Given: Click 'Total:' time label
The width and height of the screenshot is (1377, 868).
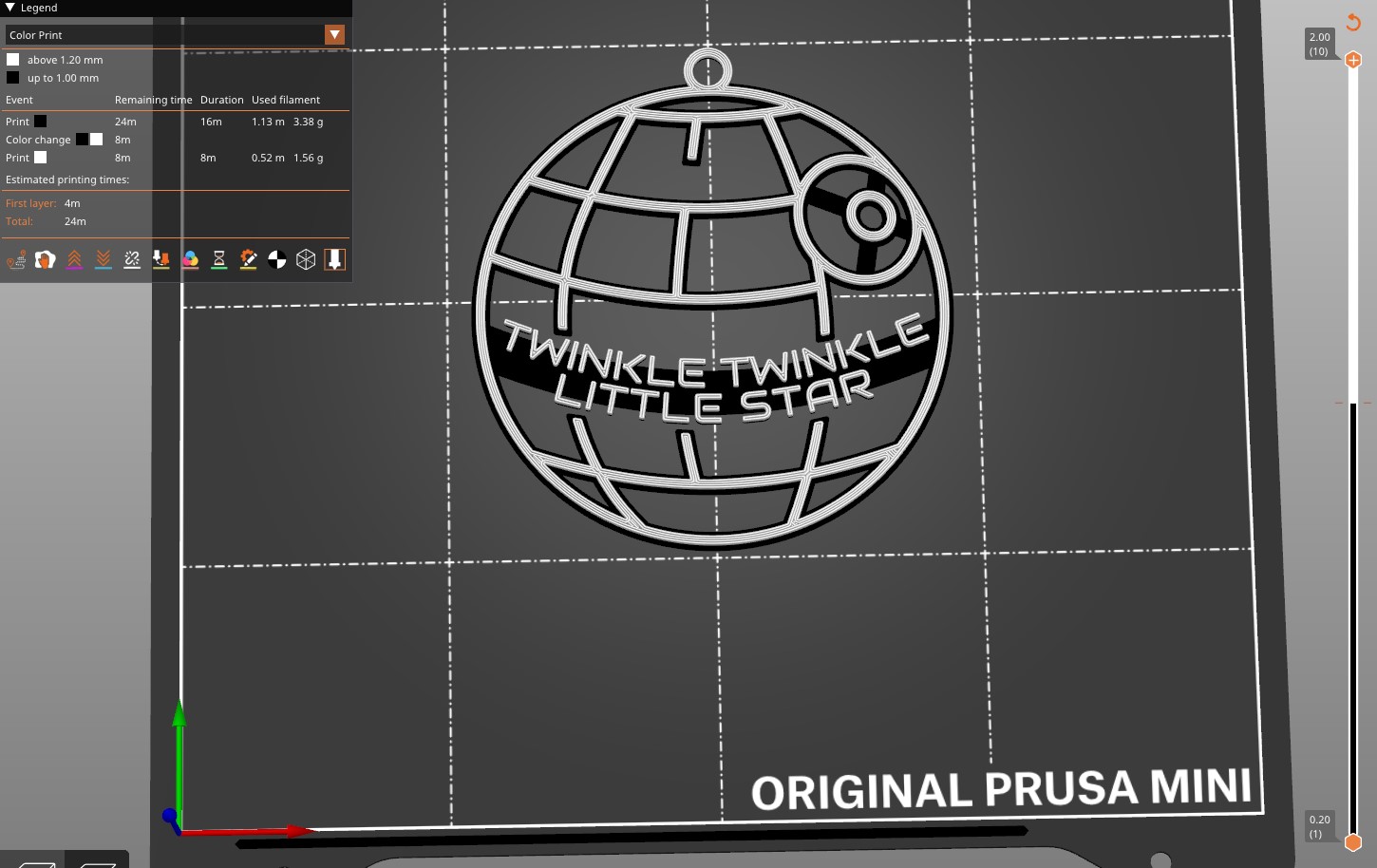Looking at the screenshot, I should [x=19, y=221].
